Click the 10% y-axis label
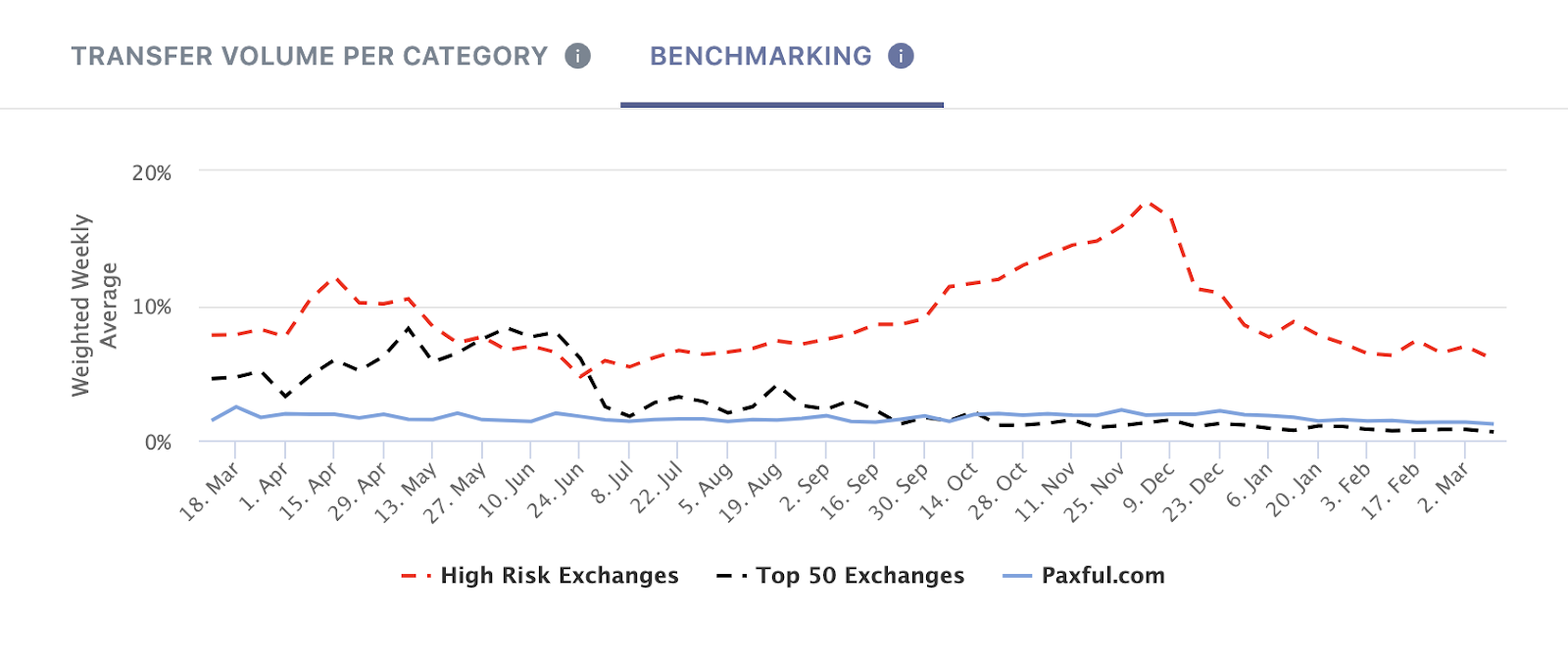1568x665 pixels. 152,308
